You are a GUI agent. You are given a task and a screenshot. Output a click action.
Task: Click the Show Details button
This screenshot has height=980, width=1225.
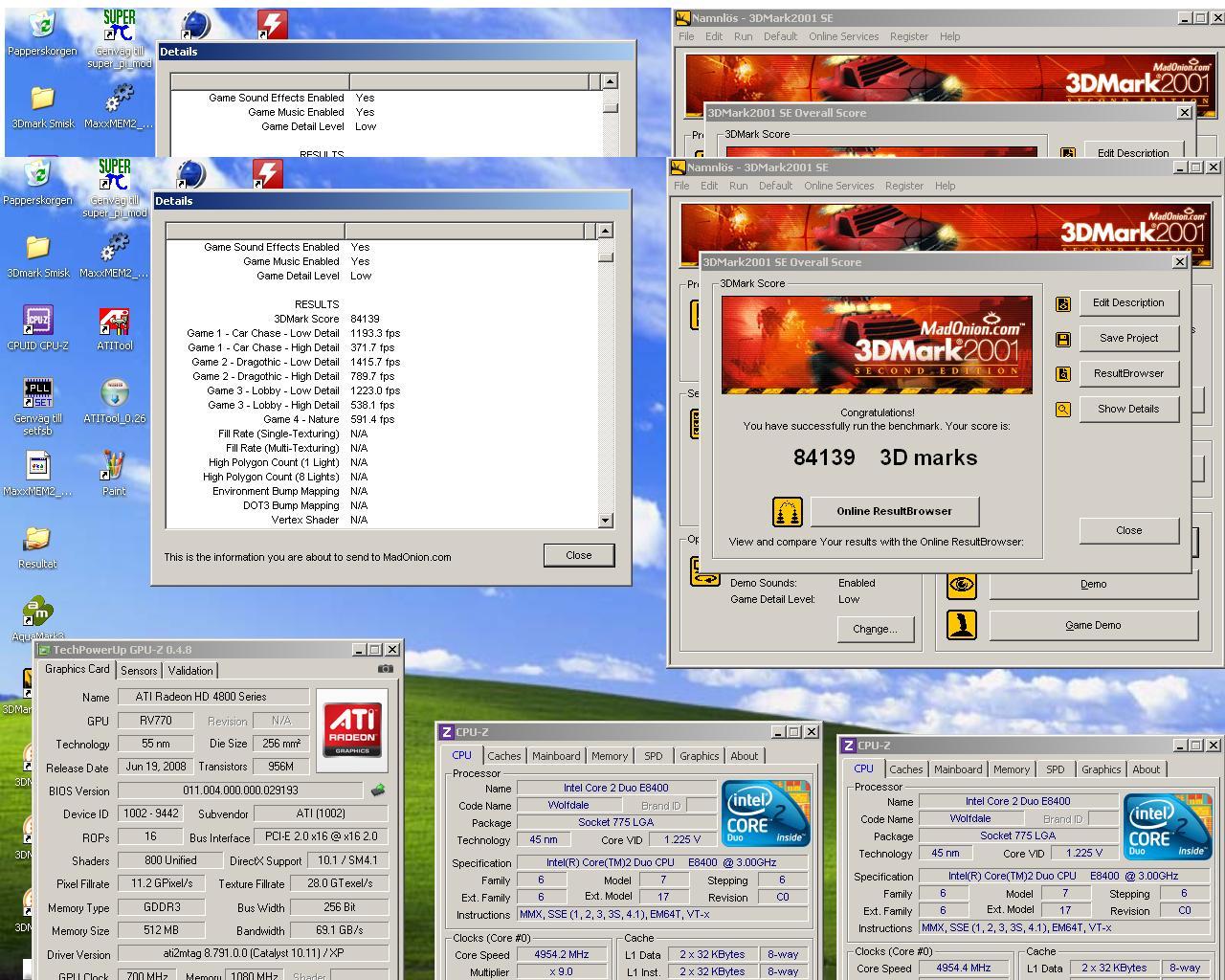1129,409
